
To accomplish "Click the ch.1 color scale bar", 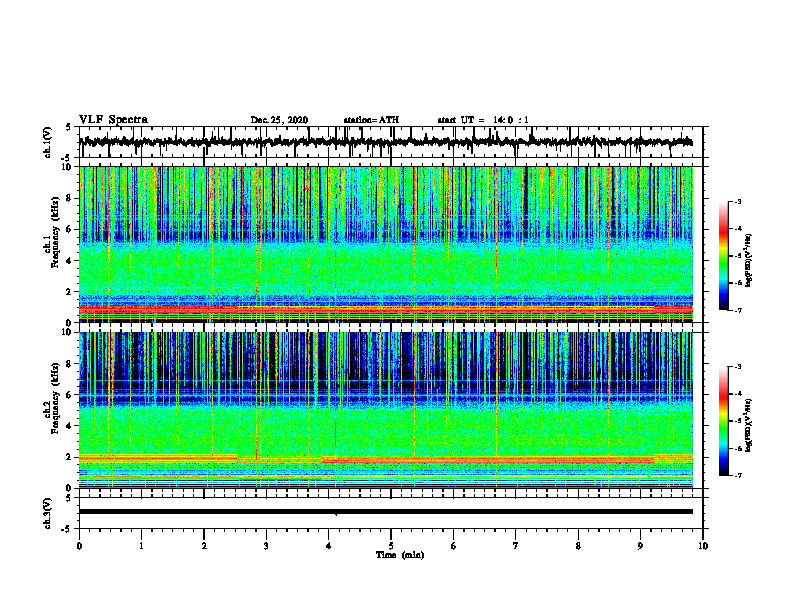I will [x=724, y=256].
